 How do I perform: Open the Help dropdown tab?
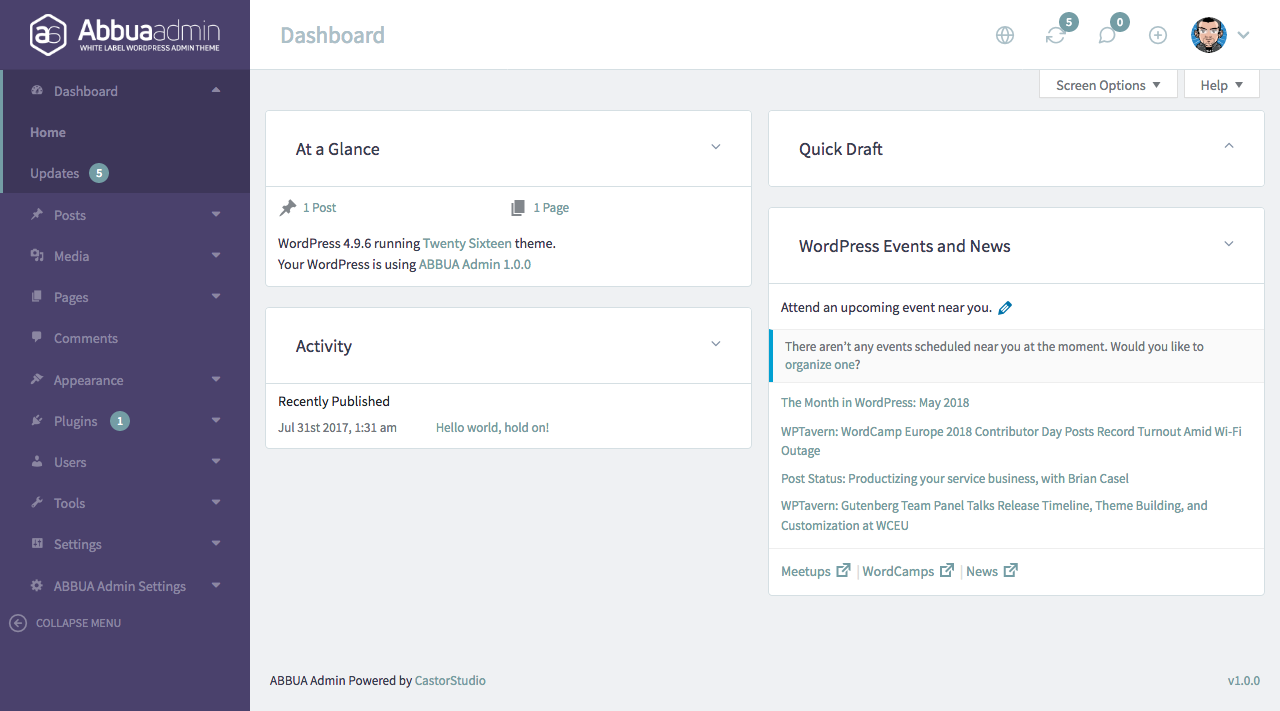[x=1221, y=85]
